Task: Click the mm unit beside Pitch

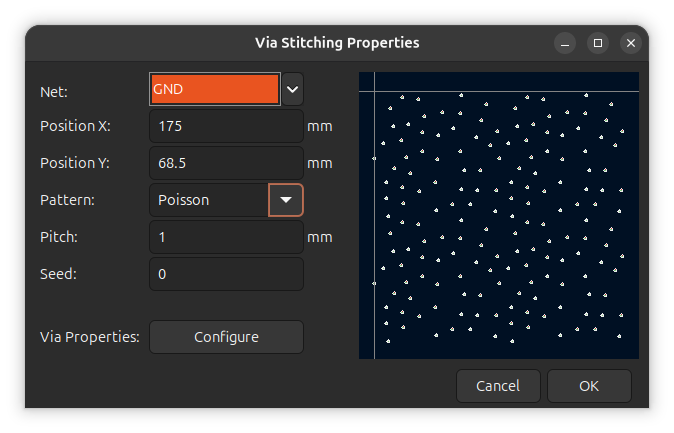Action: point(320,237)
